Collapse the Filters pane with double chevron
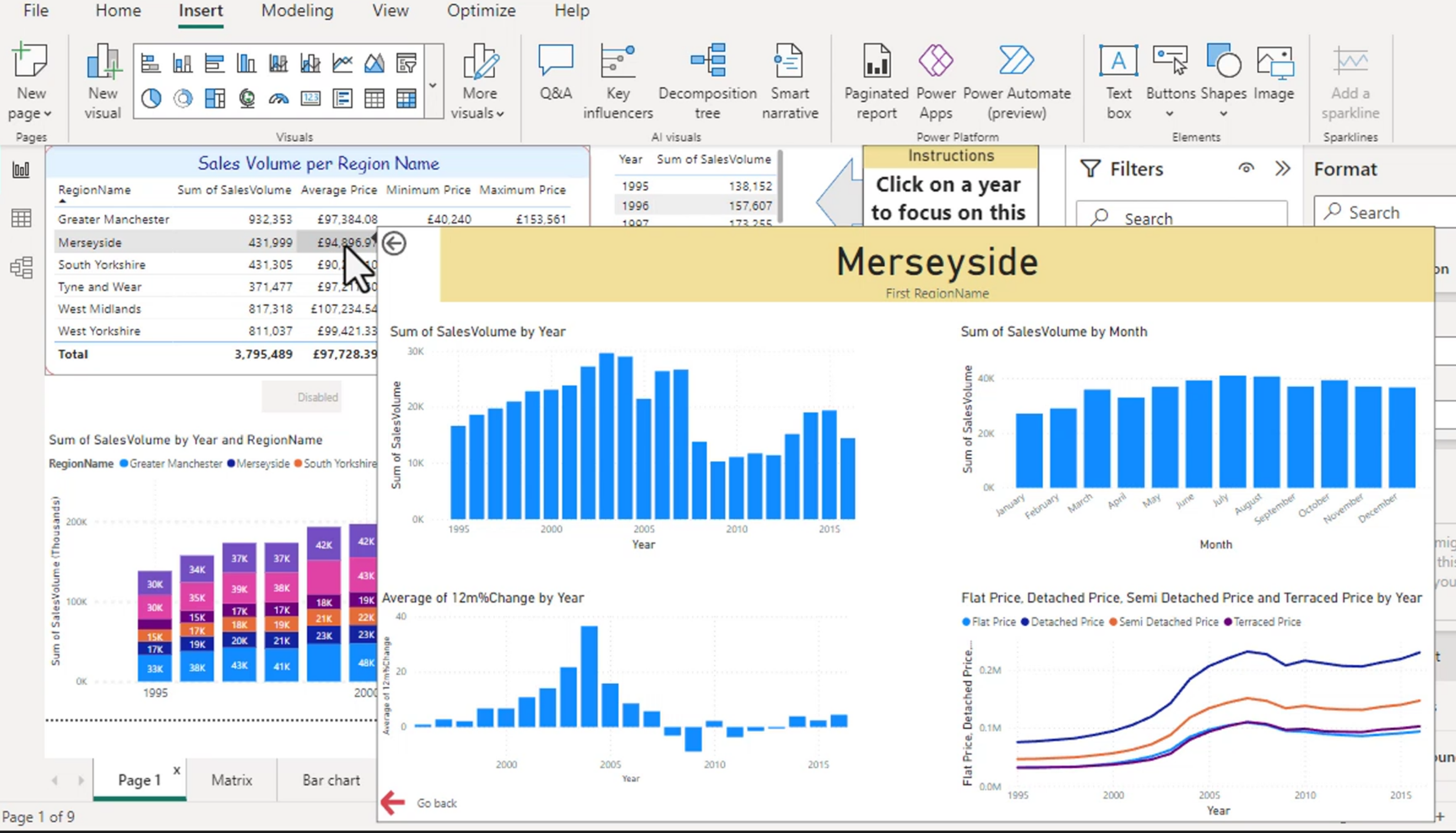The image size is (1456, 833). click(1283, 168)
